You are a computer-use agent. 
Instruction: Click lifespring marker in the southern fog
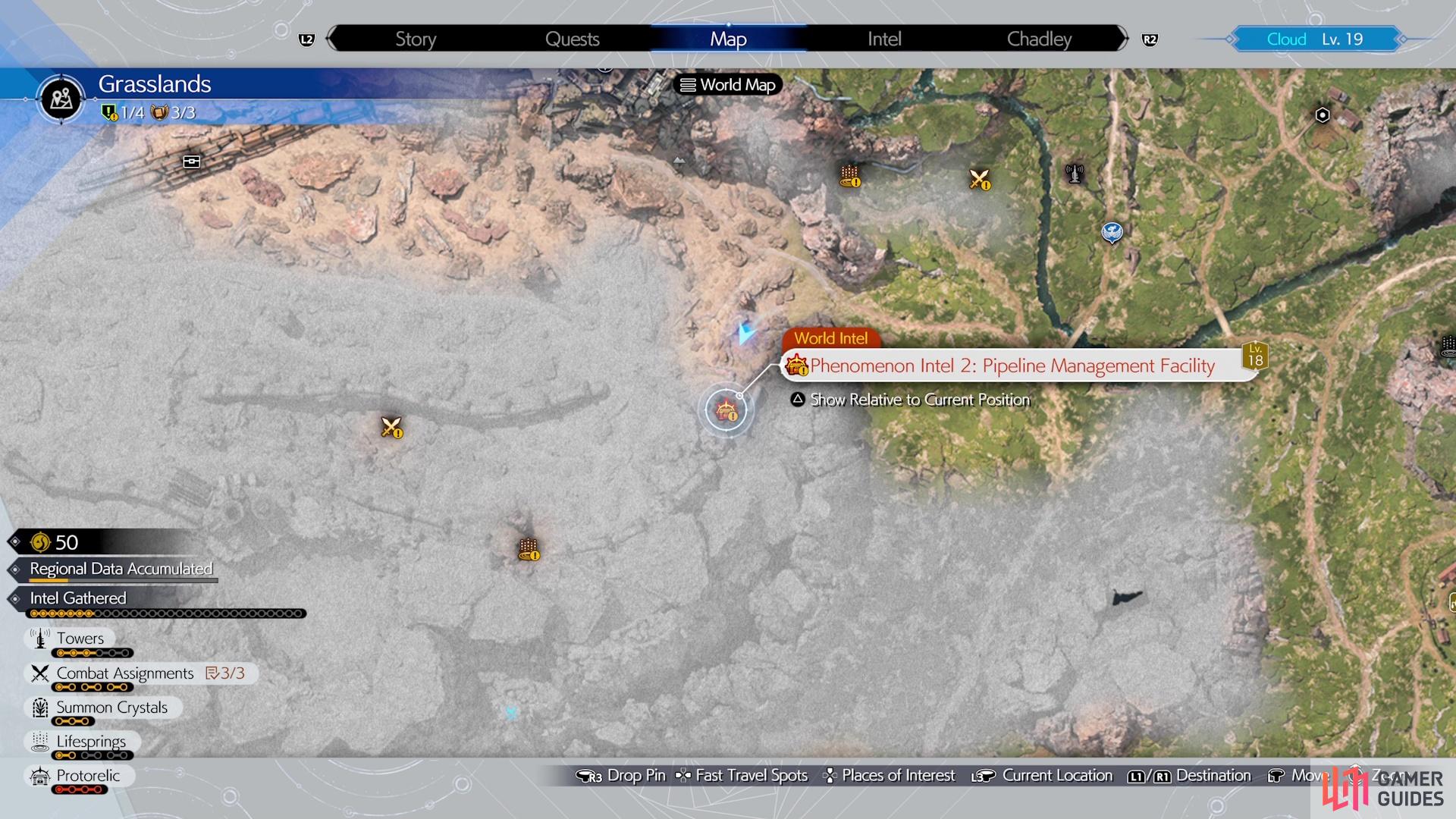pos(529,549)
